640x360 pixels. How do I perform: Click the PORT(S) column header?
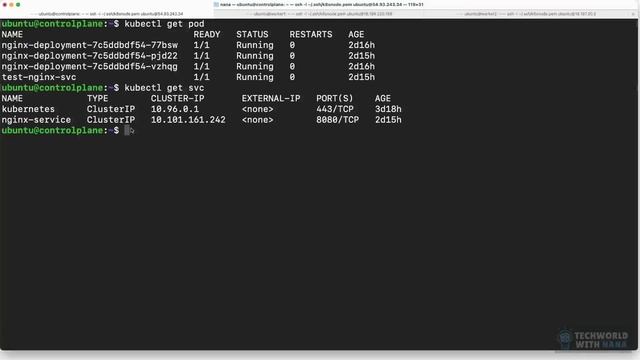point(335,98)
